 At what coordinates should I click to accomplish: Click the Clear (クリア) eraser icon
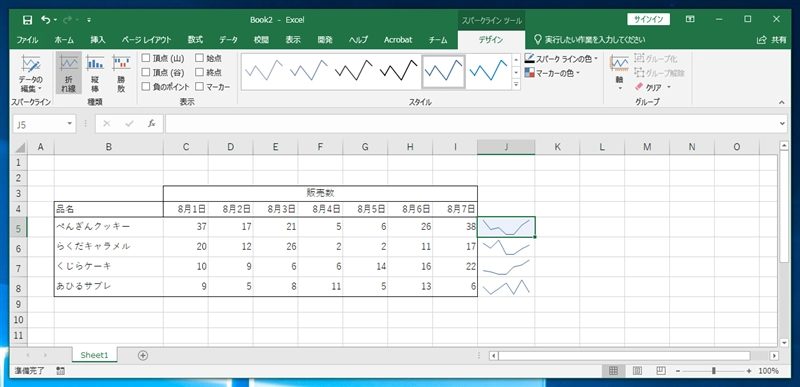639,87
